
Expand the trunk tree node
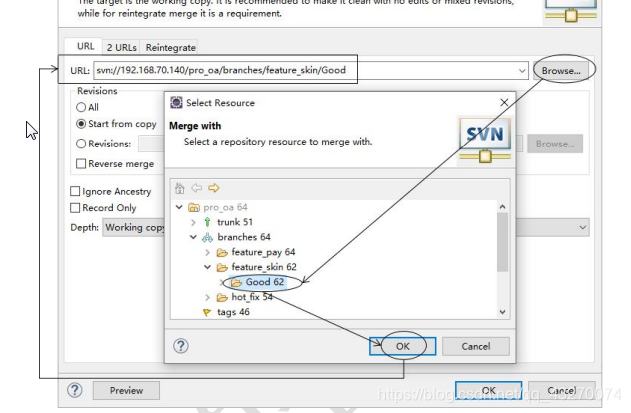click(193, 222)
